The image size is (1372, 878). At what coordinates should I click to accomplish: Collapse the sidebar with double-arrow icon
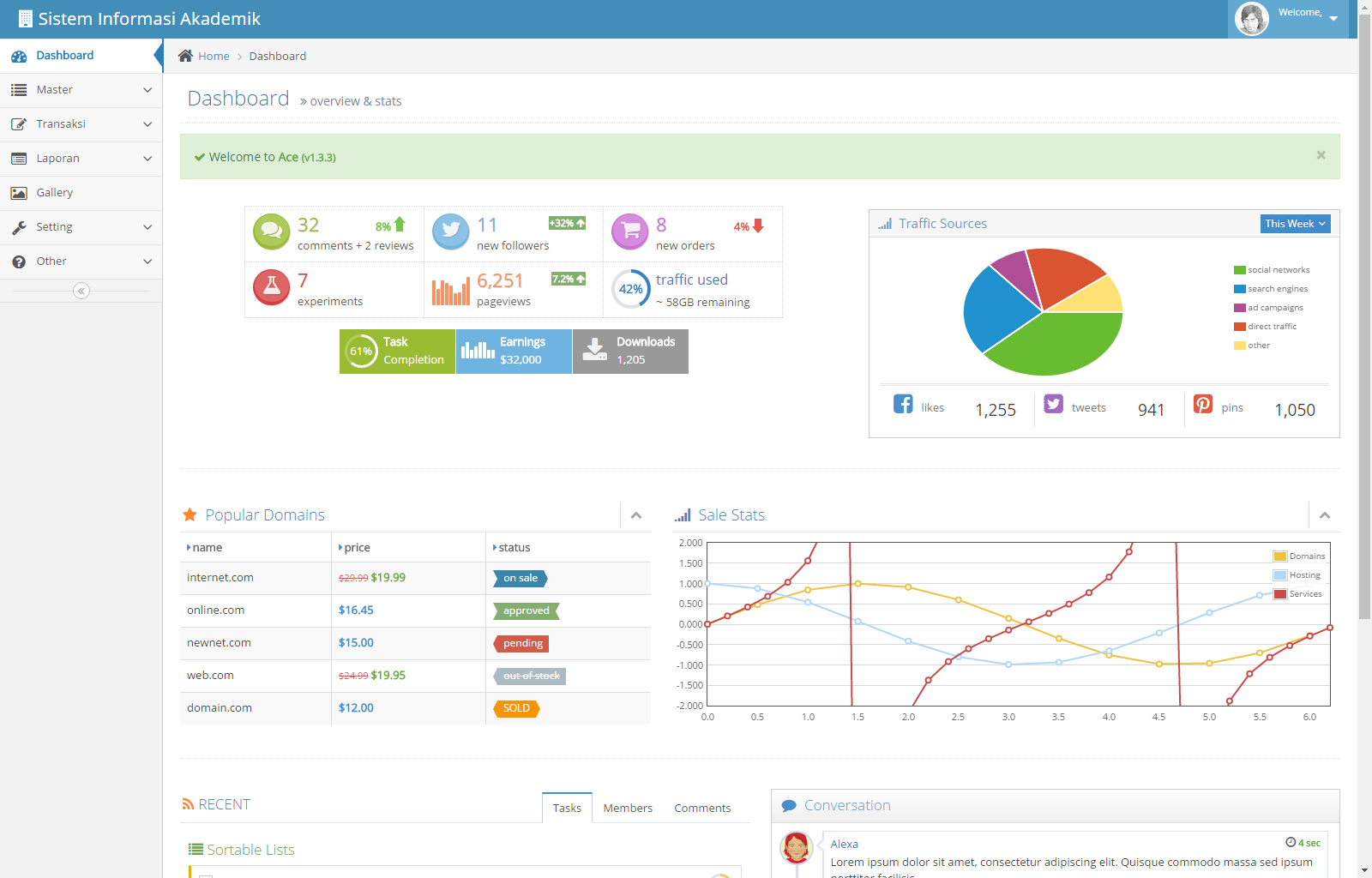coord(81,291)
